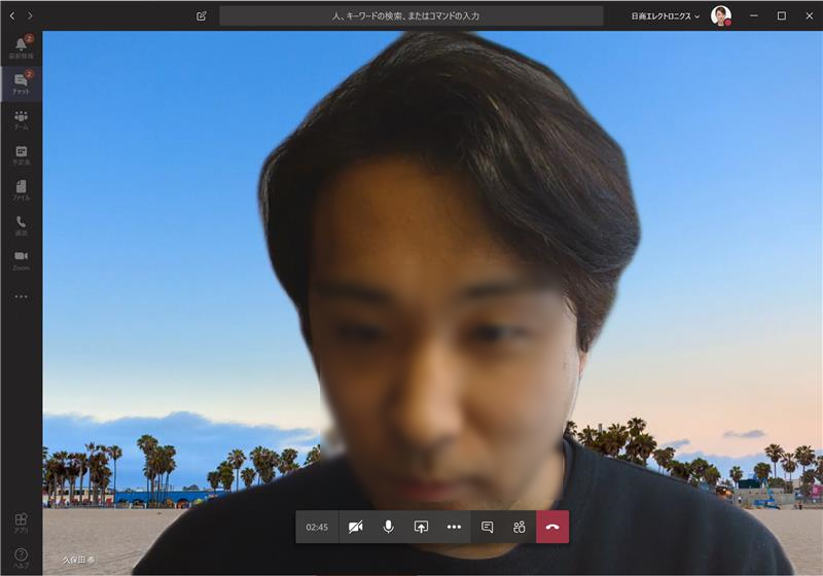823x576 pixels.
Task: Hang up the call
Action: tap(552, 527)
